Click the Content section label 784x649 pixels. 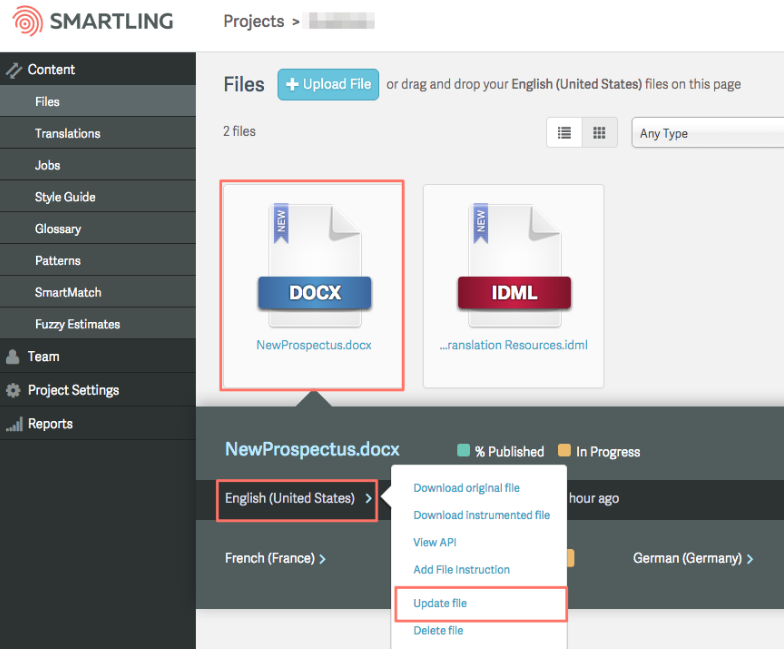[52, 70]
